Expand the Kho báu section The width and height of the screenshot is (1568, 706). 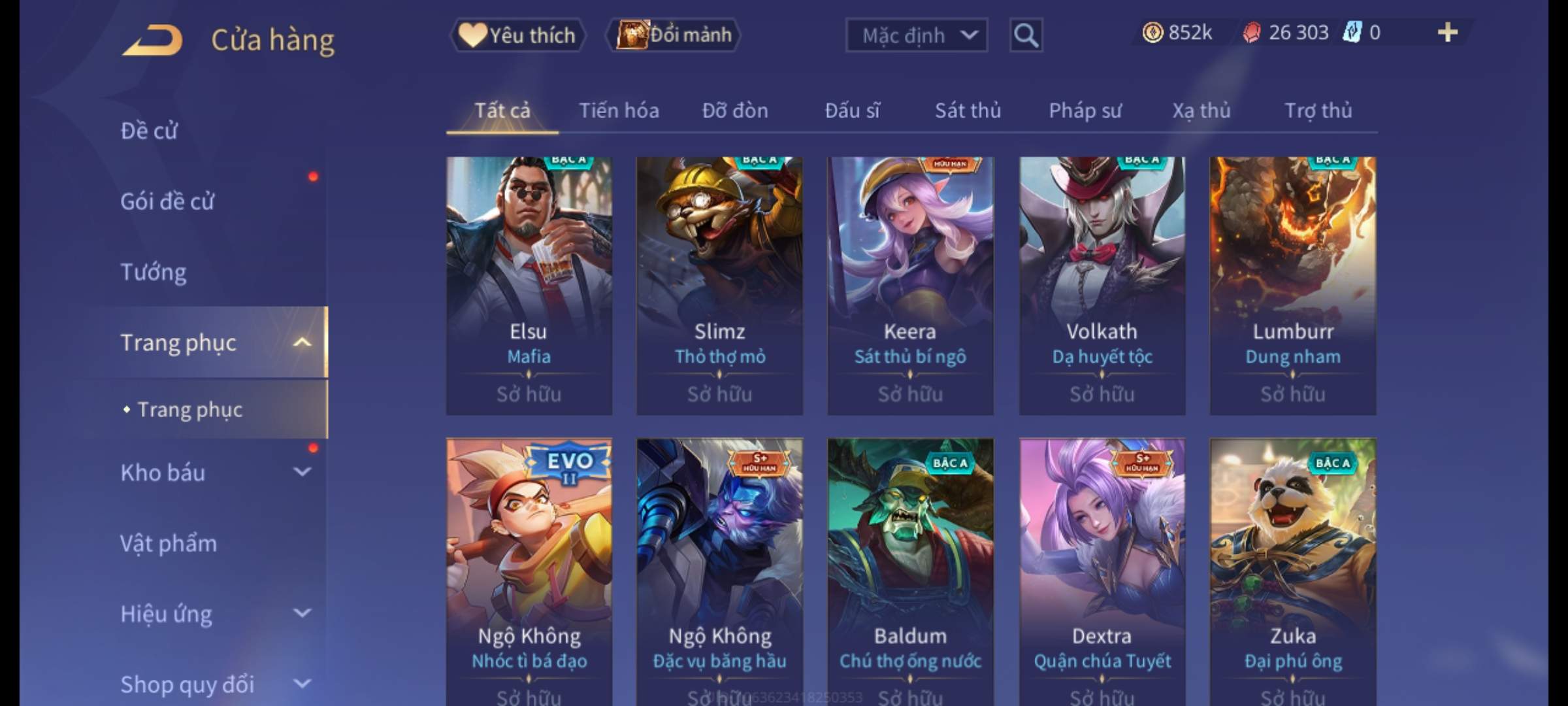pyautogui.click(x=302, y=472)
